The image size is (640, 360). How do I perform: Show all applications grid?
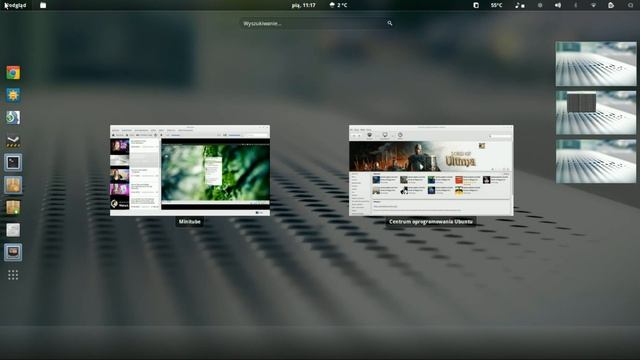coord(13,275)
